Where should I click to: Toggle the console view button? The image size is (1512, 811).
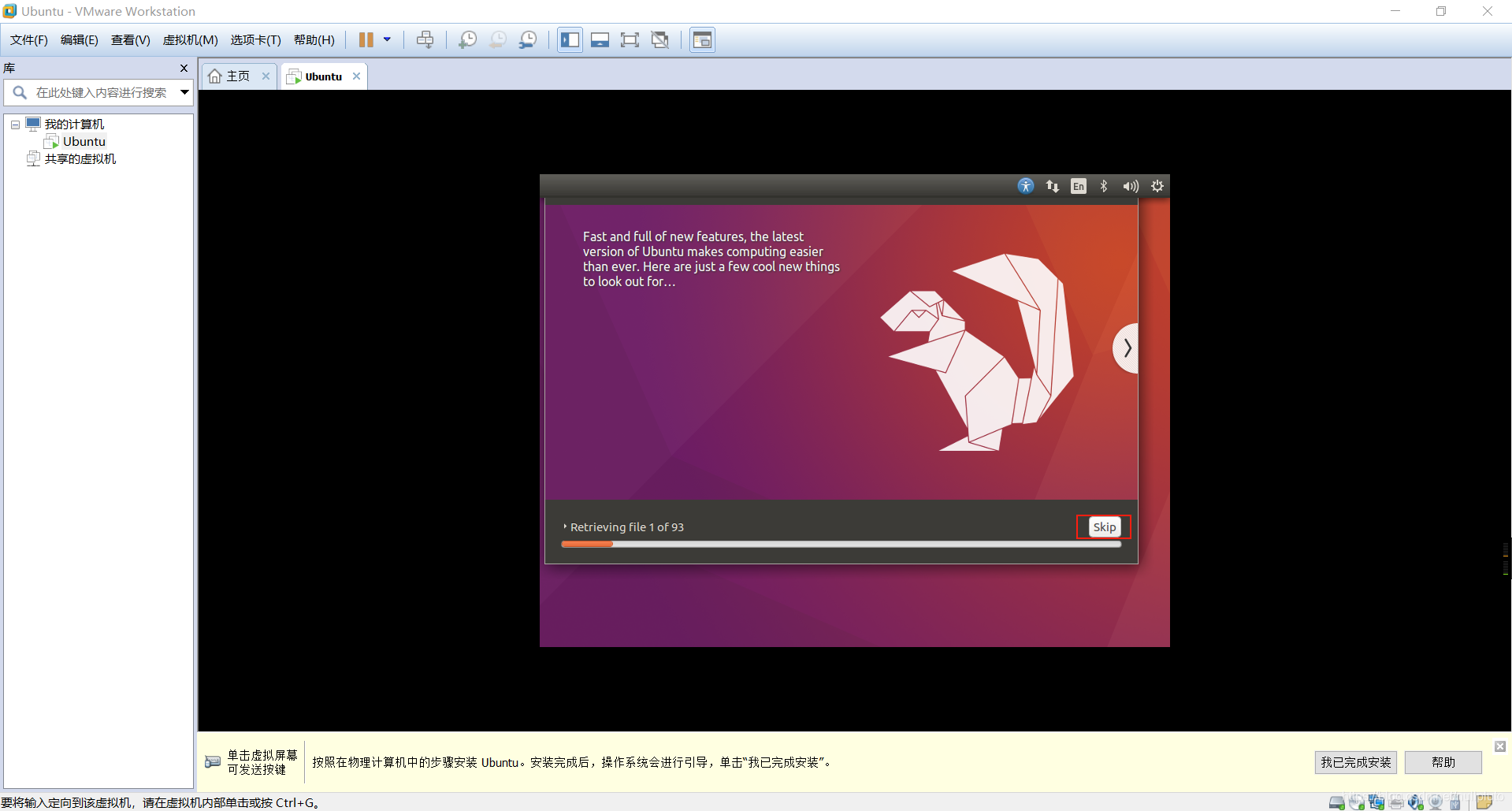(702, 39)
